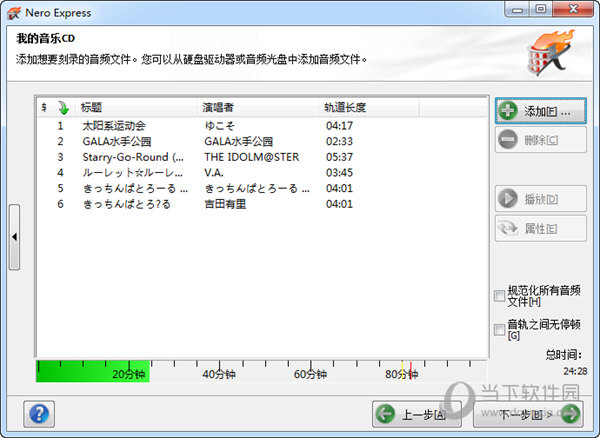Select track 6 きっちんぱとろ?る
600x438 pixels.
pyautogui.click(x=127, y=204)
